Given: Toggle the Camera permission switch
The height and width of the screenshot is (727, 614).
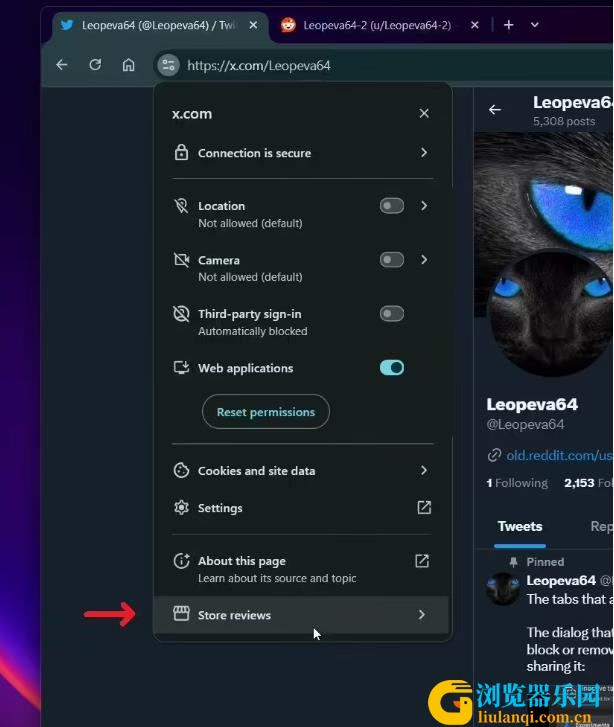Looking at the screenshot, I should [x=392, y=260].
